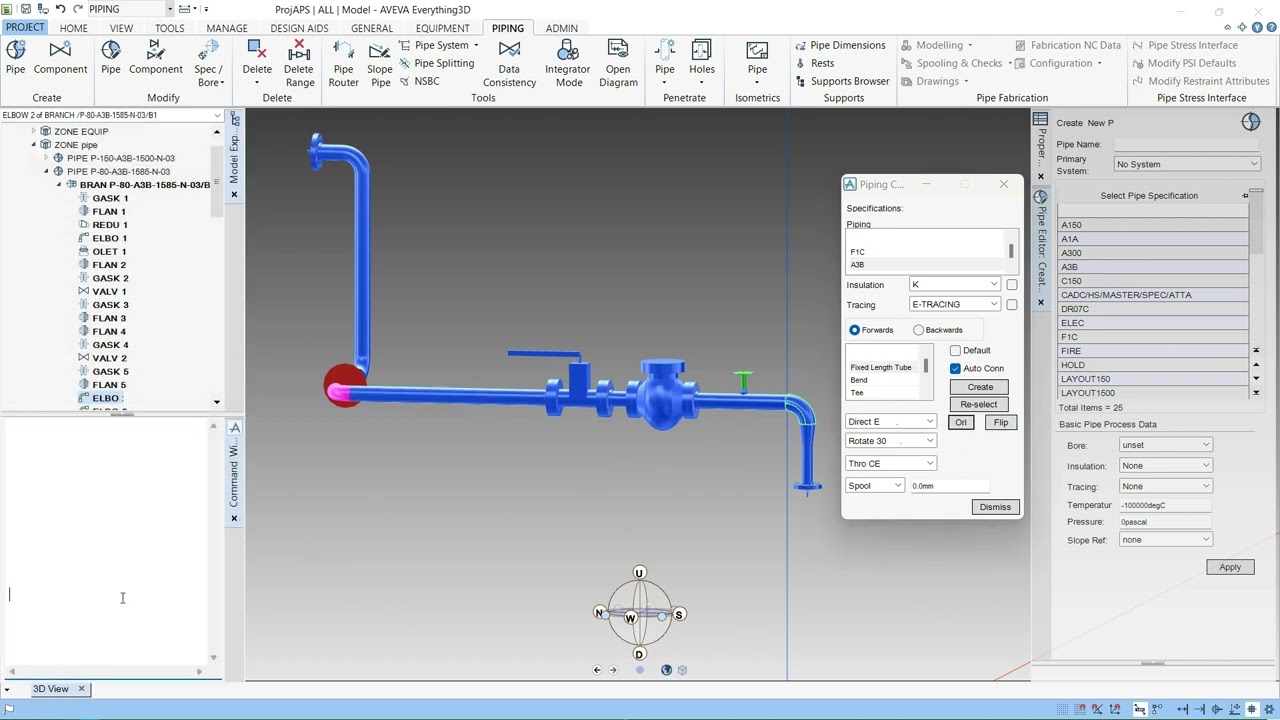Tick the checkbox beside Tracing E-TRACING dropdown

pos(1012,305)
